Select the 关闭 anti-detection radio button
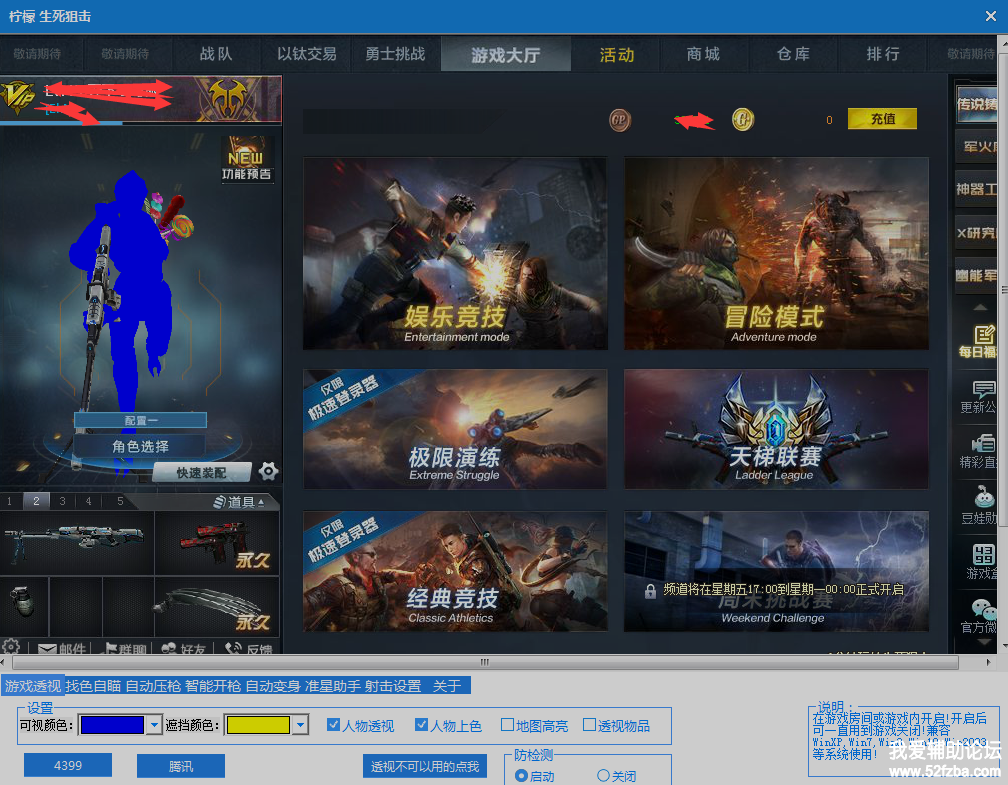This screenshot has width=1008, height=785. click(x=603, y=775)
